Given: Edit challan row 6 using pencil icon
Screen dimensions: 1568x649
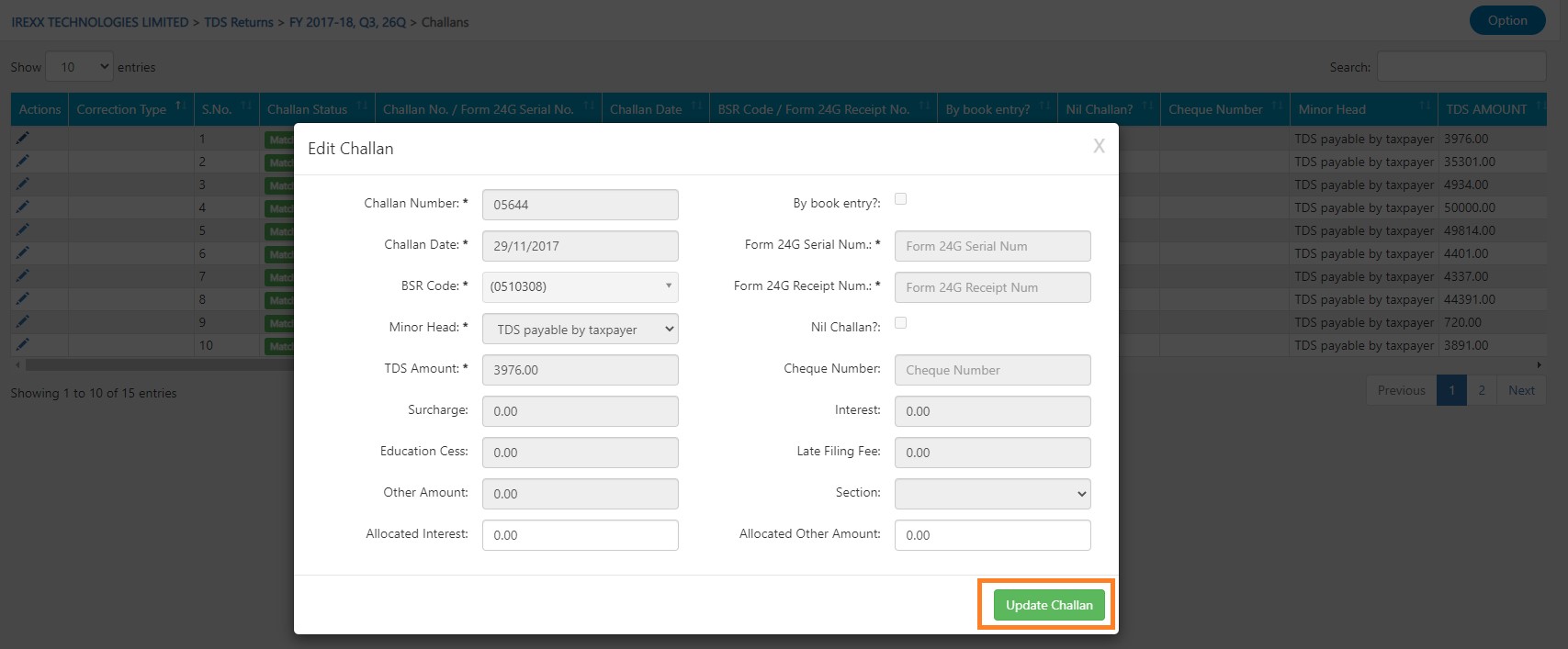Looking at the screenshot, I should point(22,253).
